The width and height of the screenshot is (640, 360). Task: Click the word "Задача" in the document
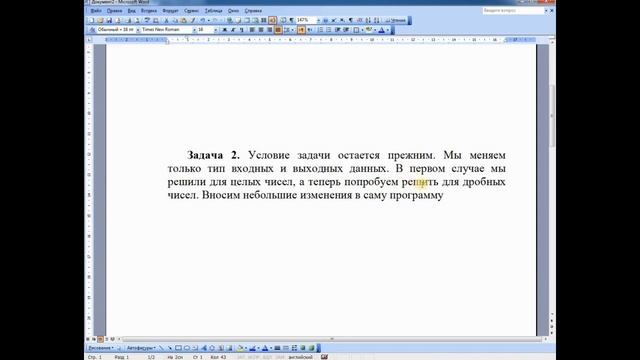point(205,155)
